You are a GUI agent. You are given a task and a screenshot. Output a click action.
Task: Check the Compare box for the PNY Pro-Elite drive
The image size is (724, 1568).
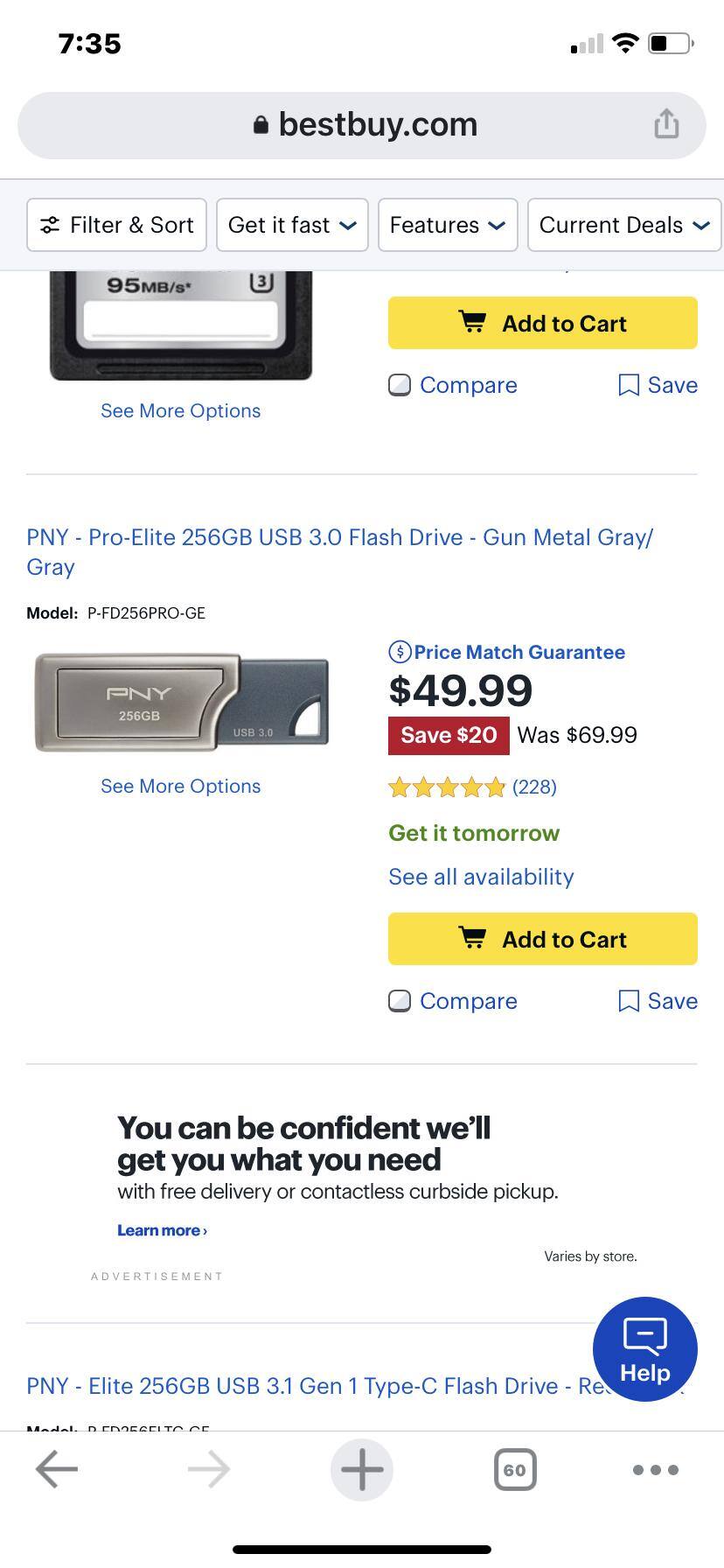(399, 1000)
